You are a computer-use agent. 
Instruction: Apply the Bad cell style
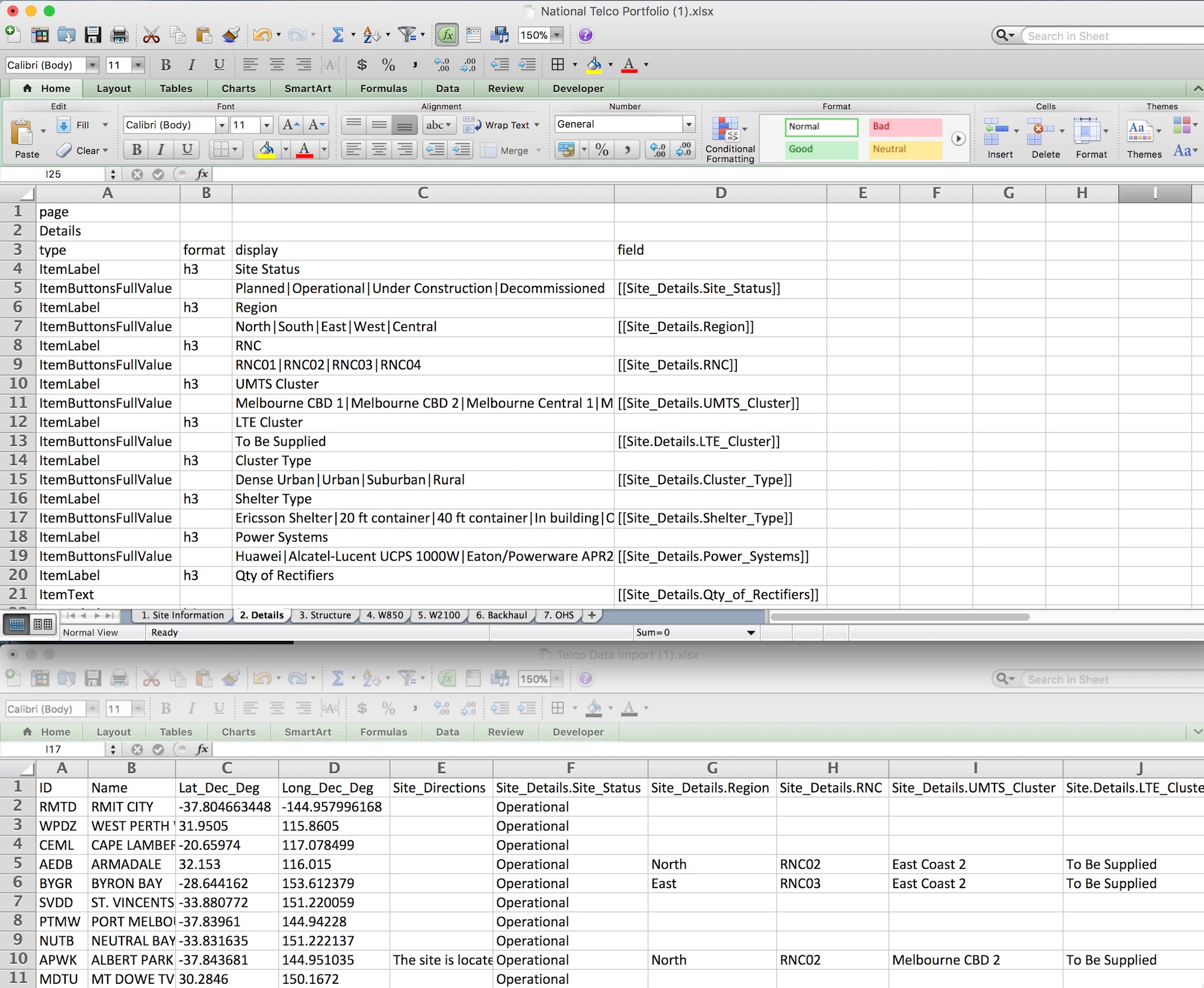(905, 126)
